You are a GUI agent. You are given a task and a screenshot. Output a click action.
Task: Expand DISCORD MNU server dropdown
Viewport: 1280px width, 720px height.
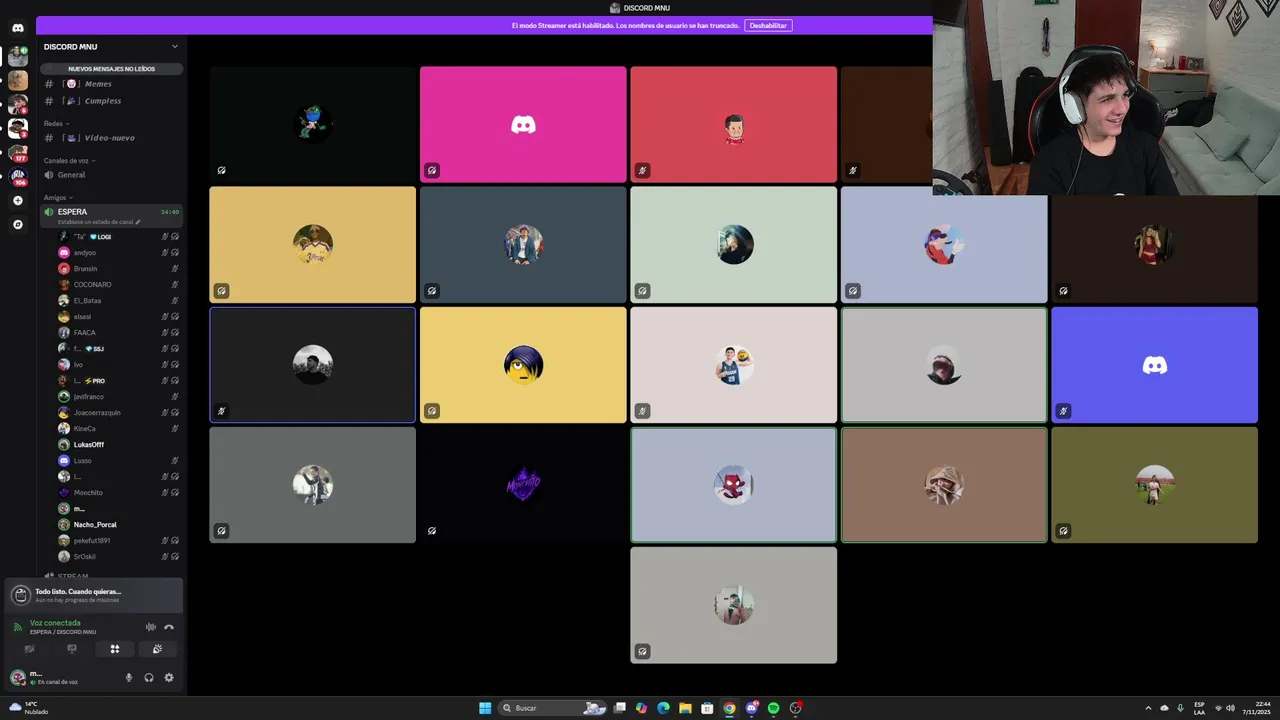[175, 47]
